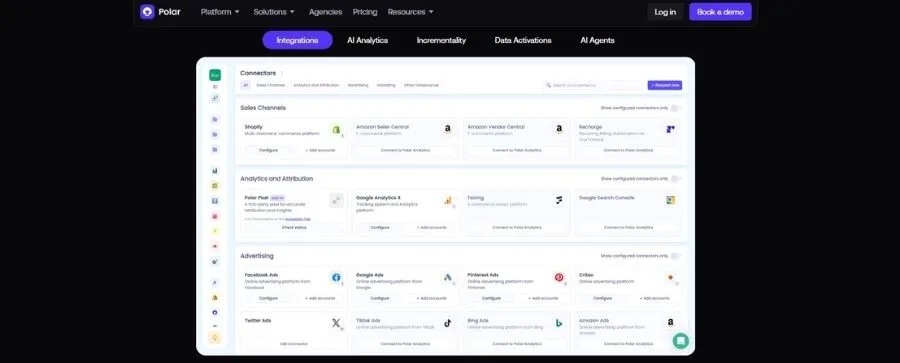Viewport: 900px width, 363px height.
Task: Click Add accounts on Google Ads card
Action: coord(431,298)
